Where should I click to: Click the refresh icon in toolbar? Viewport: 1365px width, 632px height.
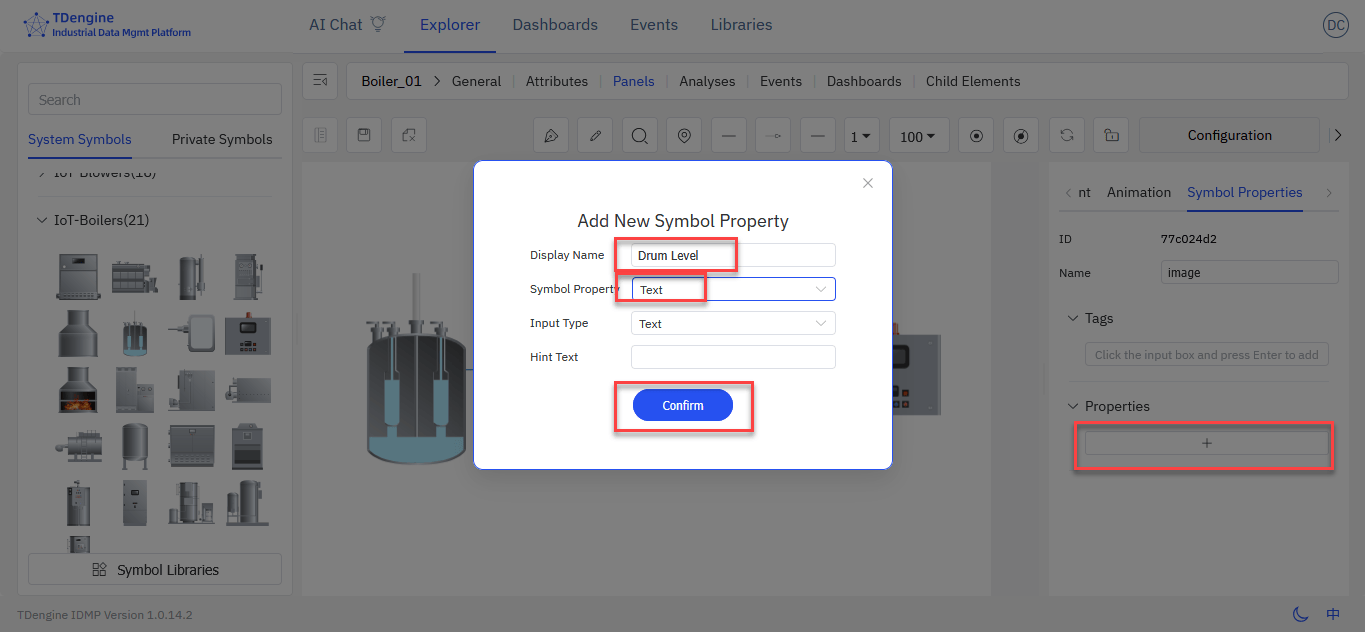pos(1067,136)
